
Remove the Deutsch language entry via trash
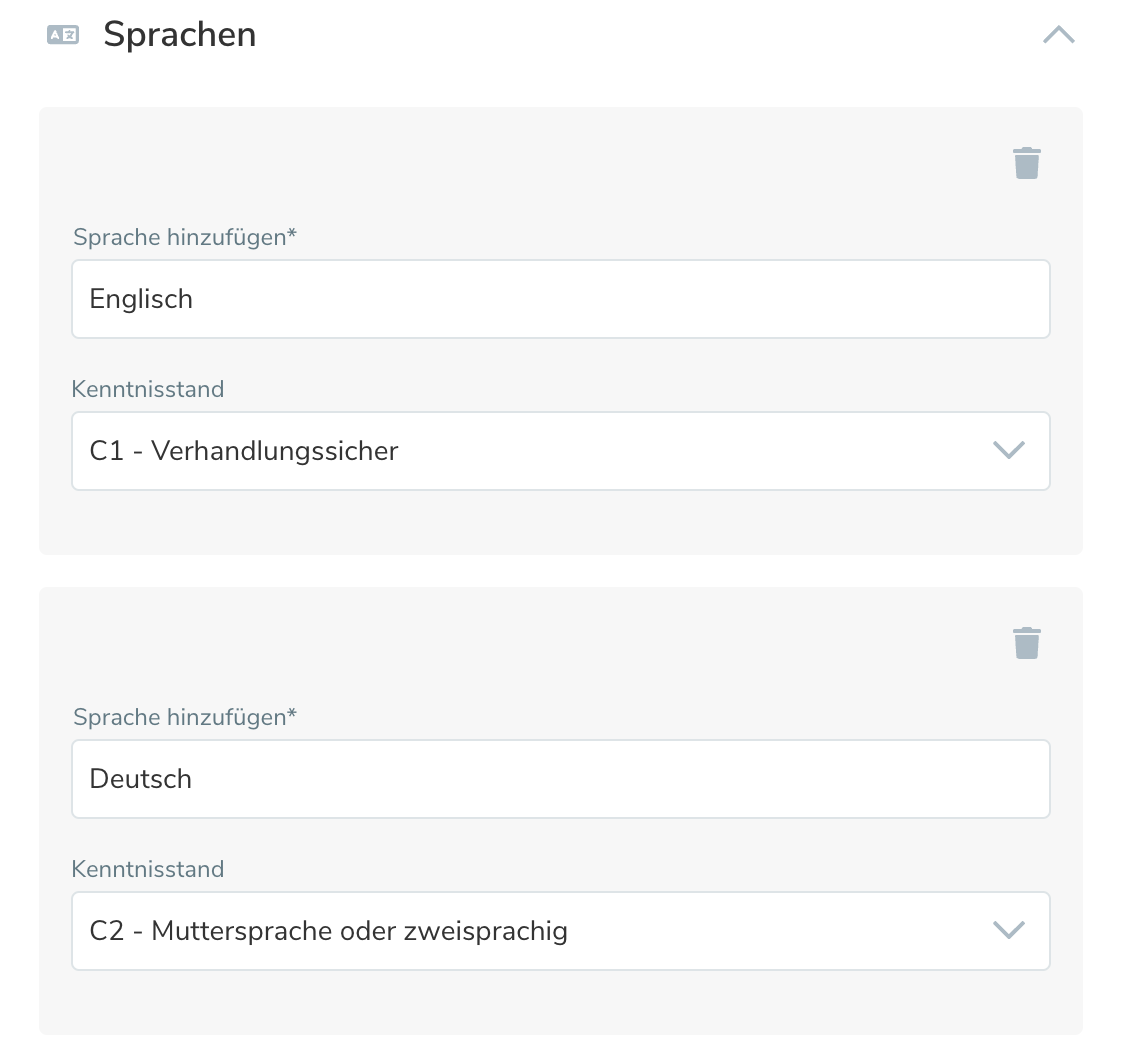click(1026, 643)
